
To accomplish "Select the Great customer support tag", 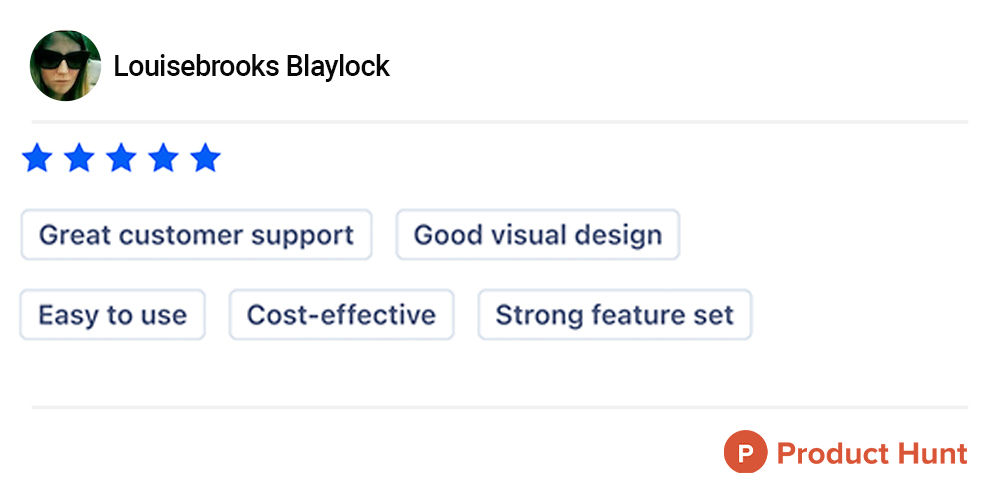I will point(196,235).
